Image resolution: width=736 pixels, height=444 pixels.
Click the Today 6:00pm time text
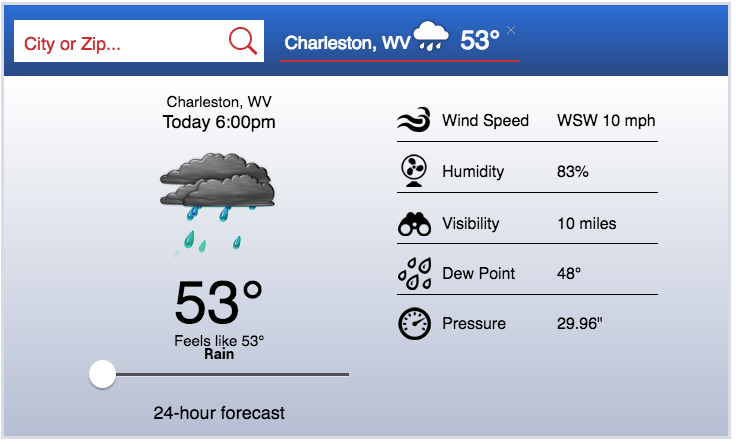(219, 122)
